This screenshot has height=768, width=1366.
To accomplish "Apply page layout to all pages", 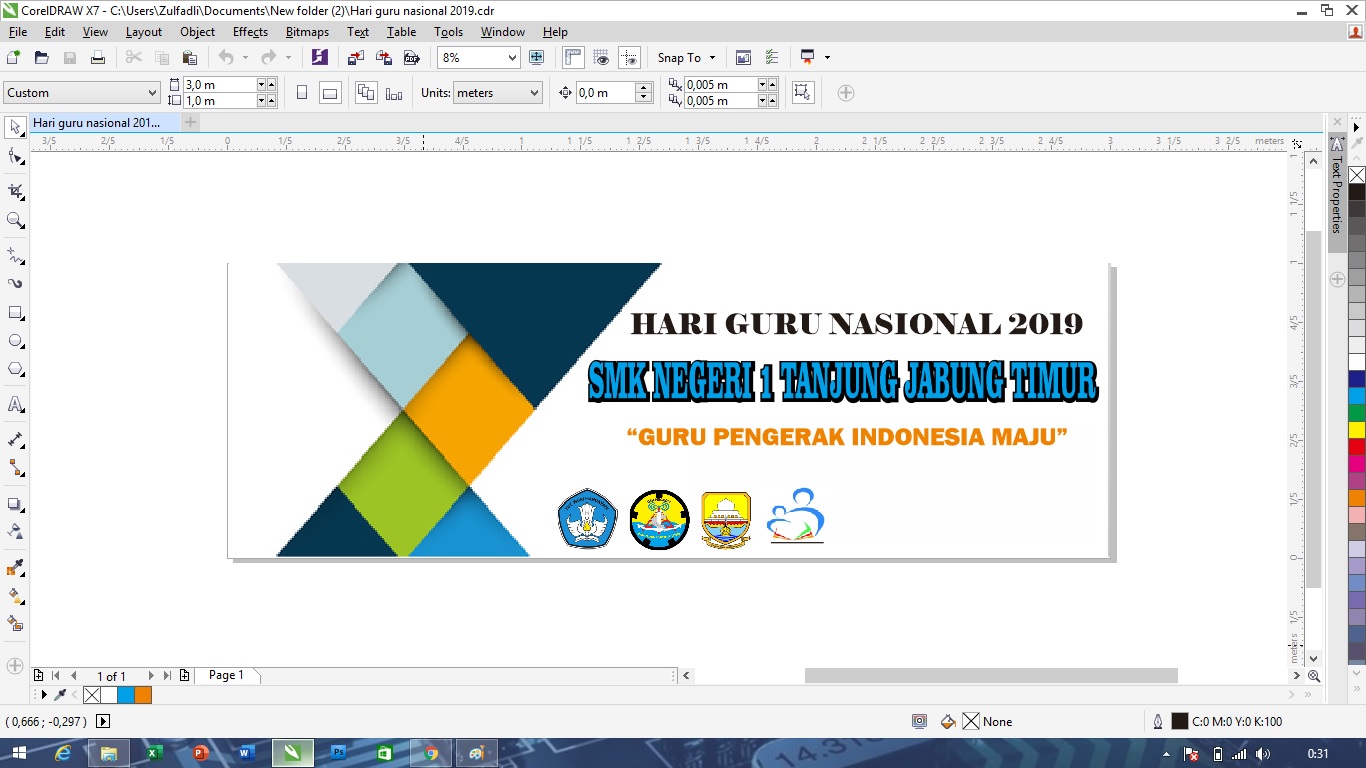I will (366, 93).
